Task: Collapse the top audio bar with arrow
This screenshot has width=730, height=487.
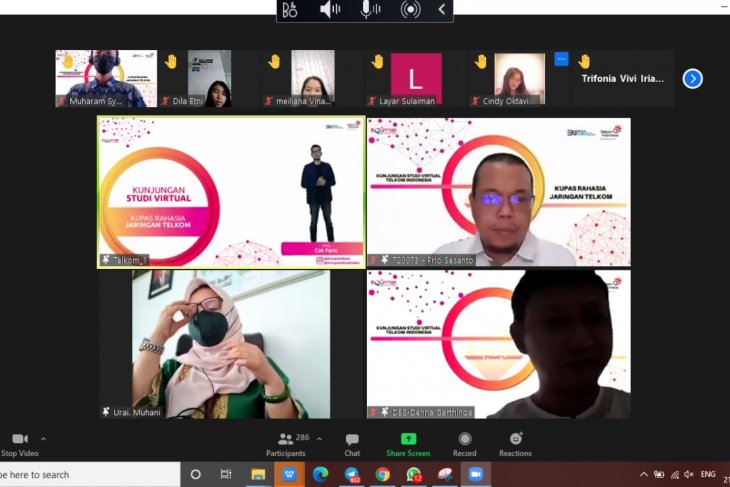Action: click(442, 9)
